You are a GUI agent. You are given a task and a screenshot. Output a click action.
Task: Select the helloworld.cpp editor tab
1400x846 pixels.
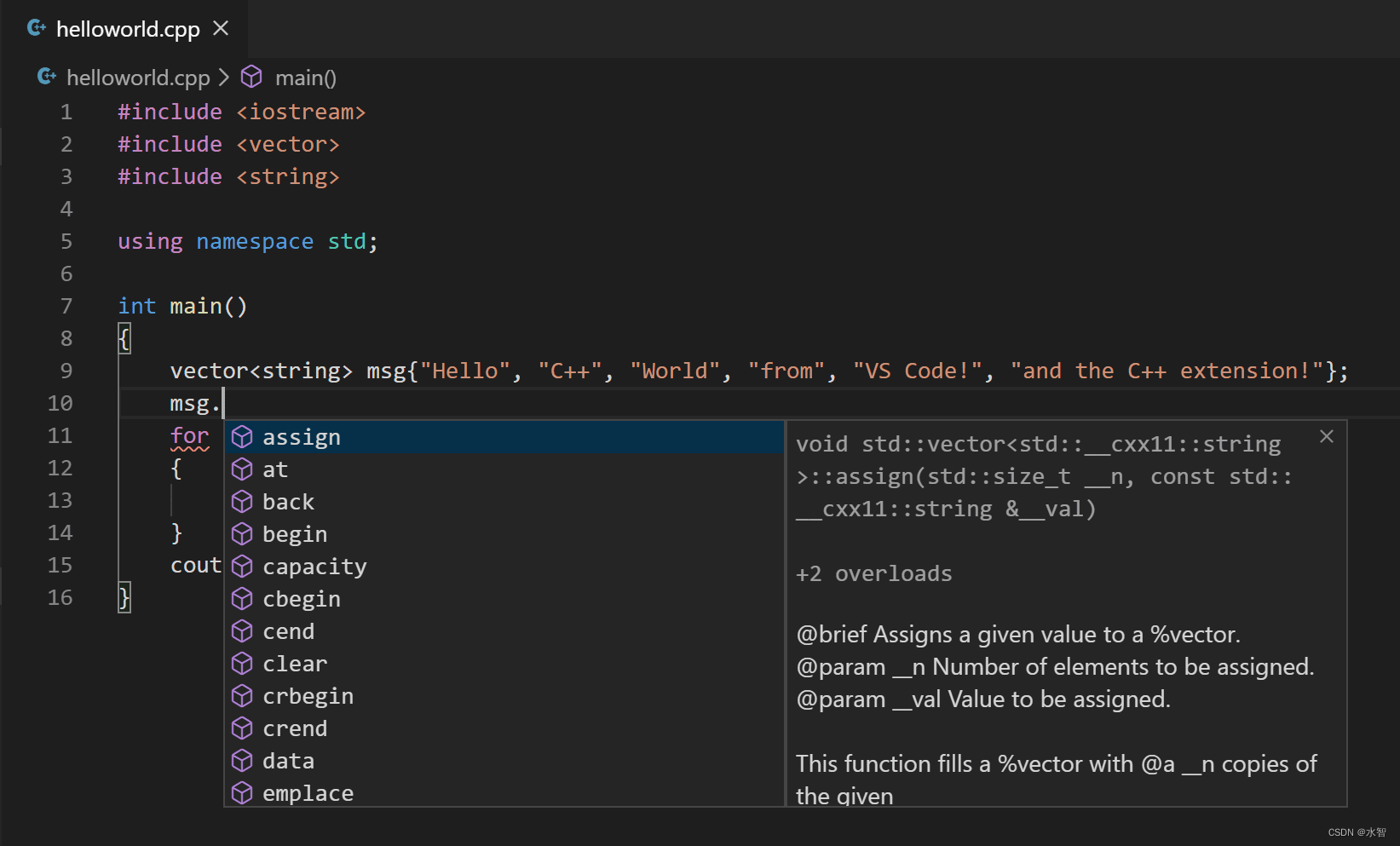(x=126, y=29)
